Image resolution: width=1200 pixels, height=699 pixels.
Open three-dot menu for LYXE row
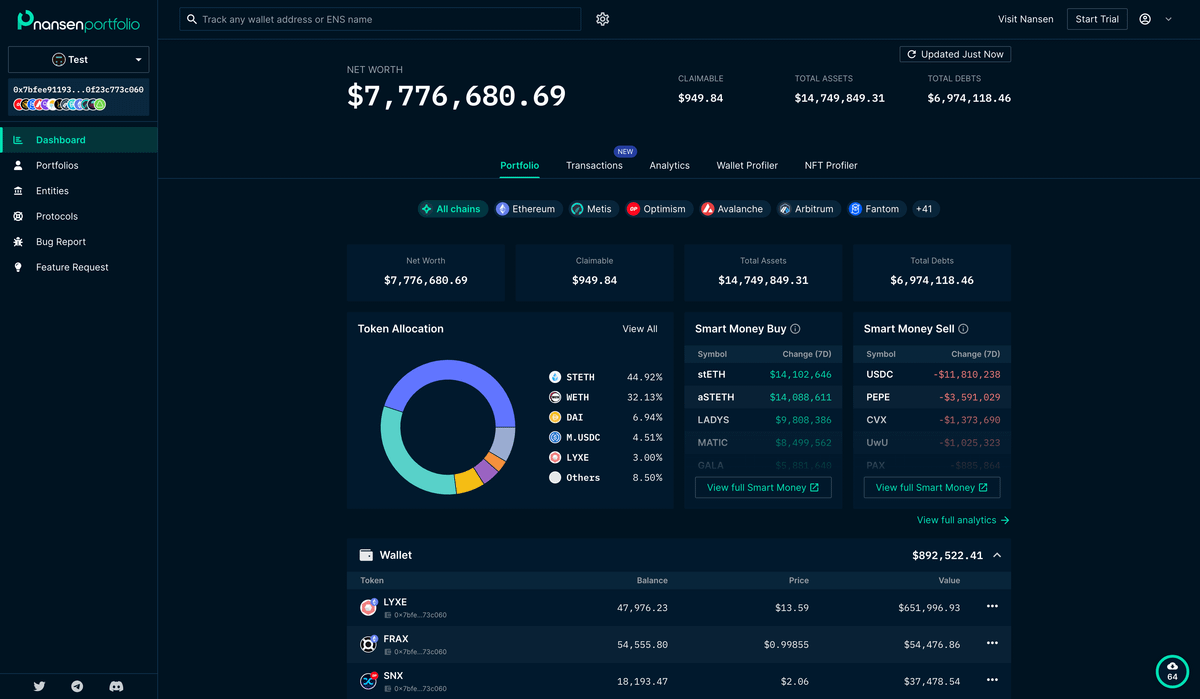pyautogui.click(x=991, y=607)
